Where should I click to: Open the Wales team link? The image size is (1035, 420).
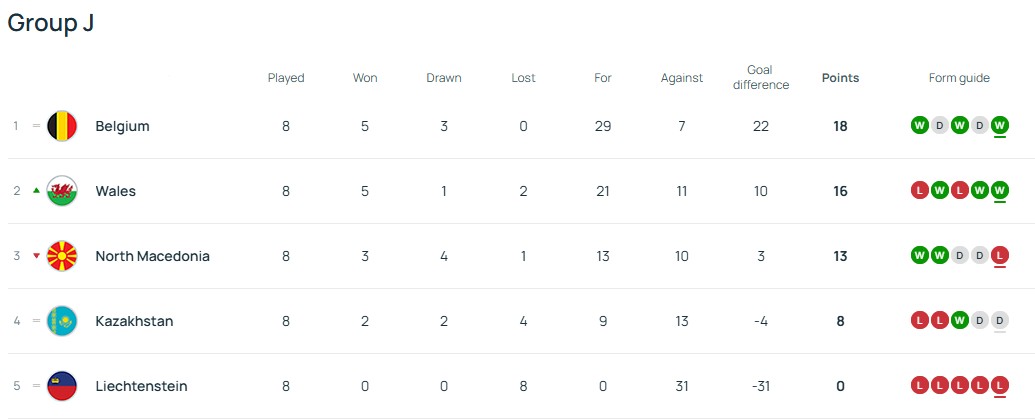tap(115, 191)
